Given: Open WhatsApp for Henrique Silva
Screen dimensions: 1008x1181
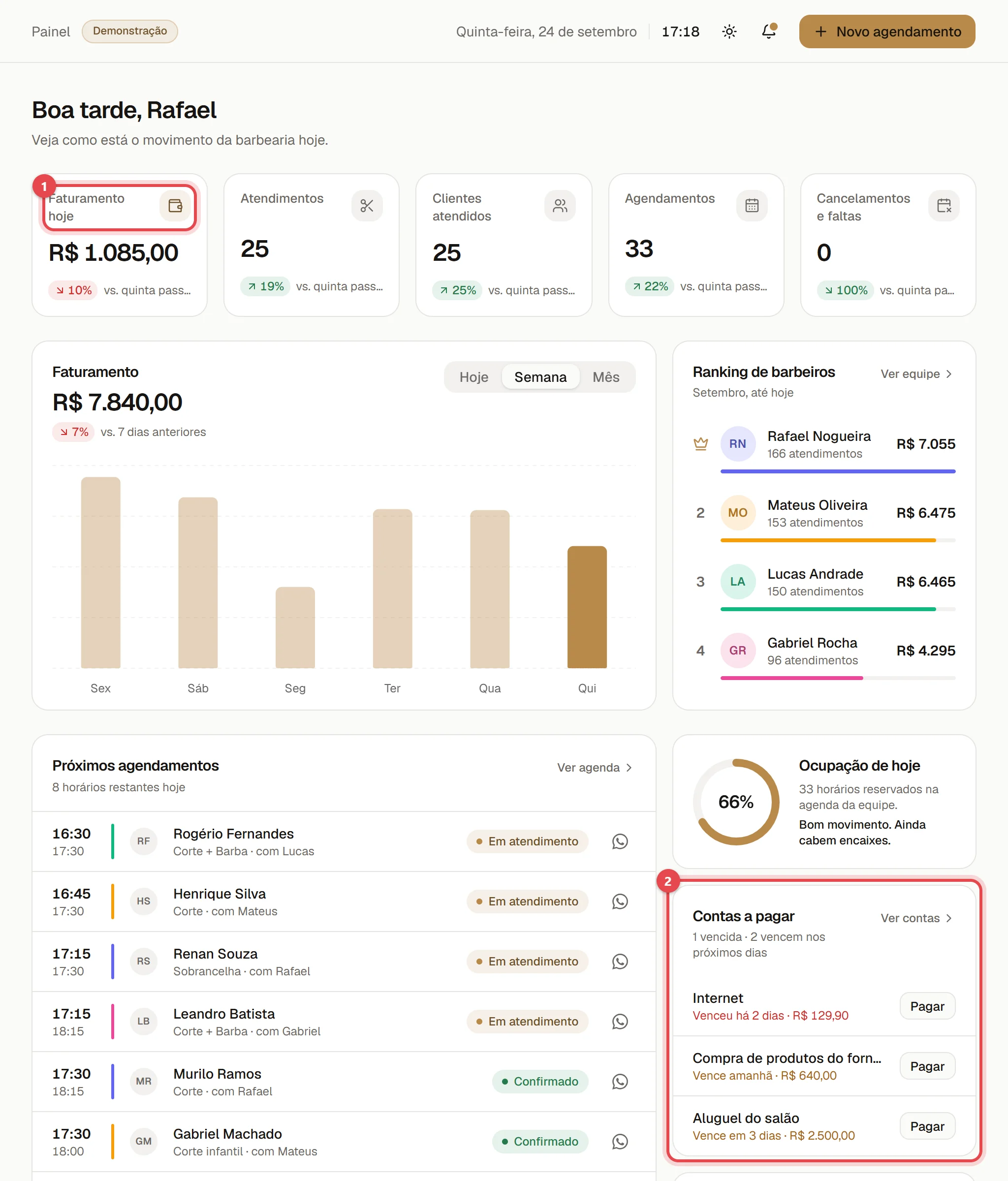Looking at the screenshot, I should pos(620,901).
